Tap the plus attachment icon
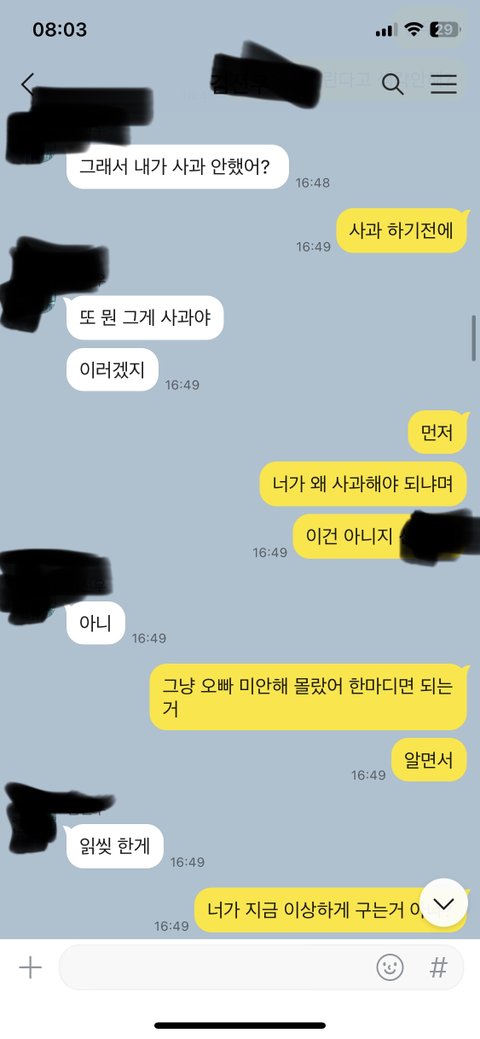 30,968
